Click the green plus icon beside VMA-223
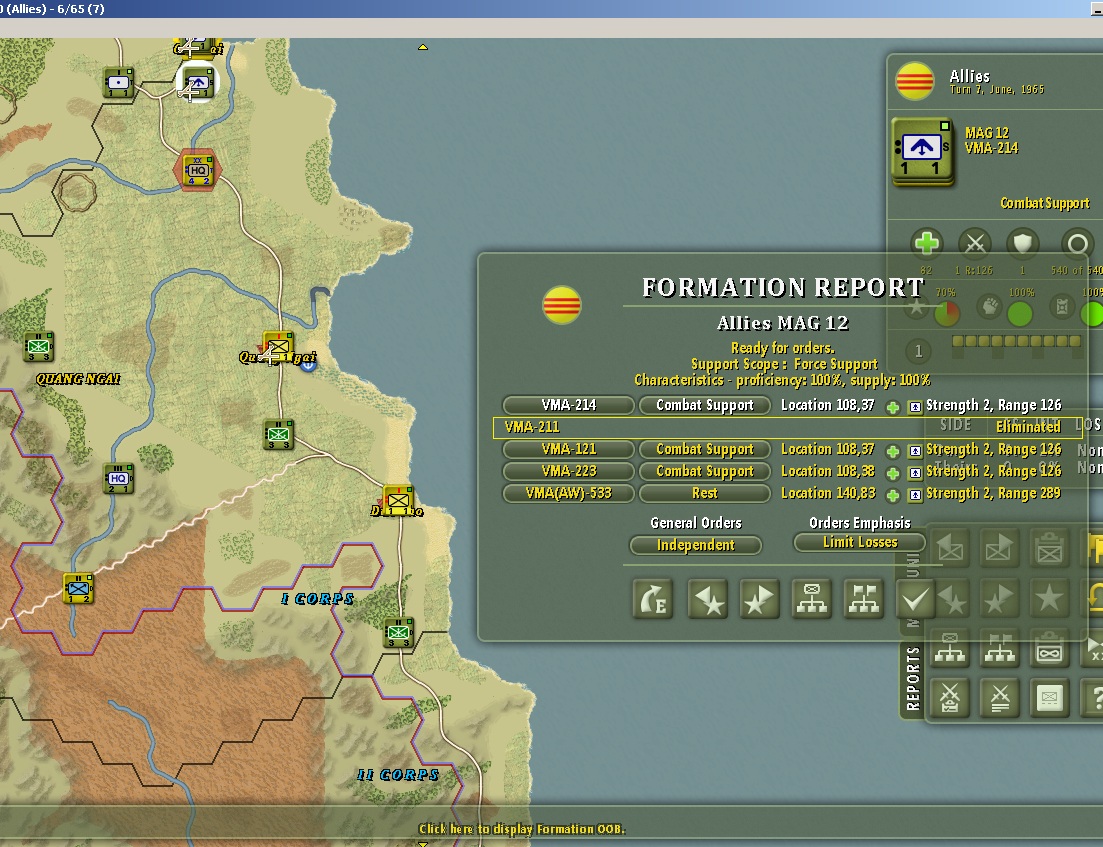 tap(893, 473)
